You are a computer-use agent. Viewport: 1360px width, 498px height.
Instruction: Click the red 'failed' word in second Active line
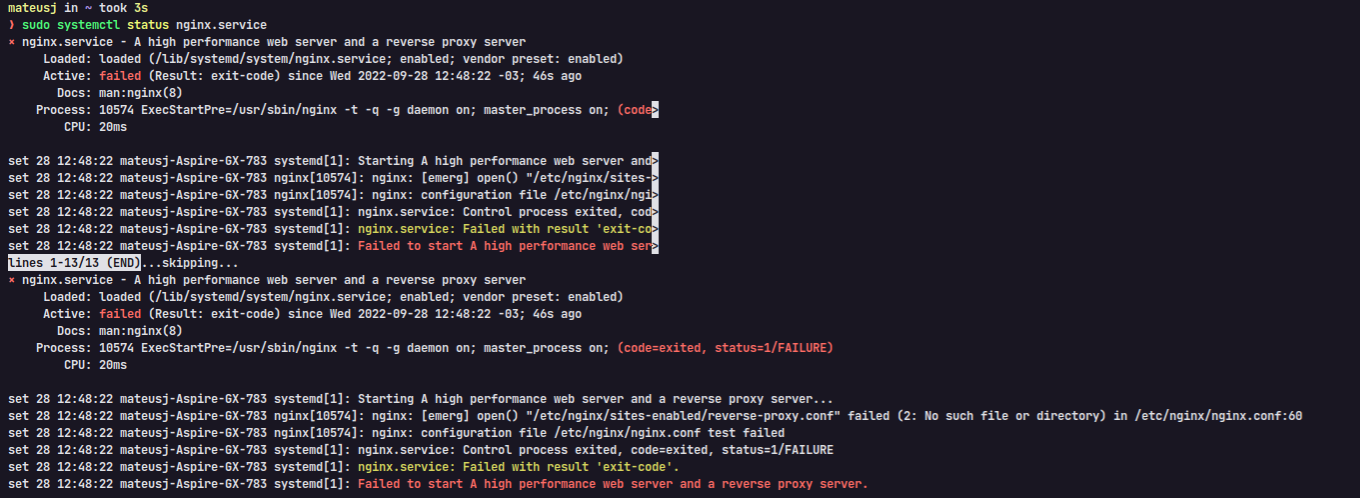pyautogui.click(x=120, y=314)
